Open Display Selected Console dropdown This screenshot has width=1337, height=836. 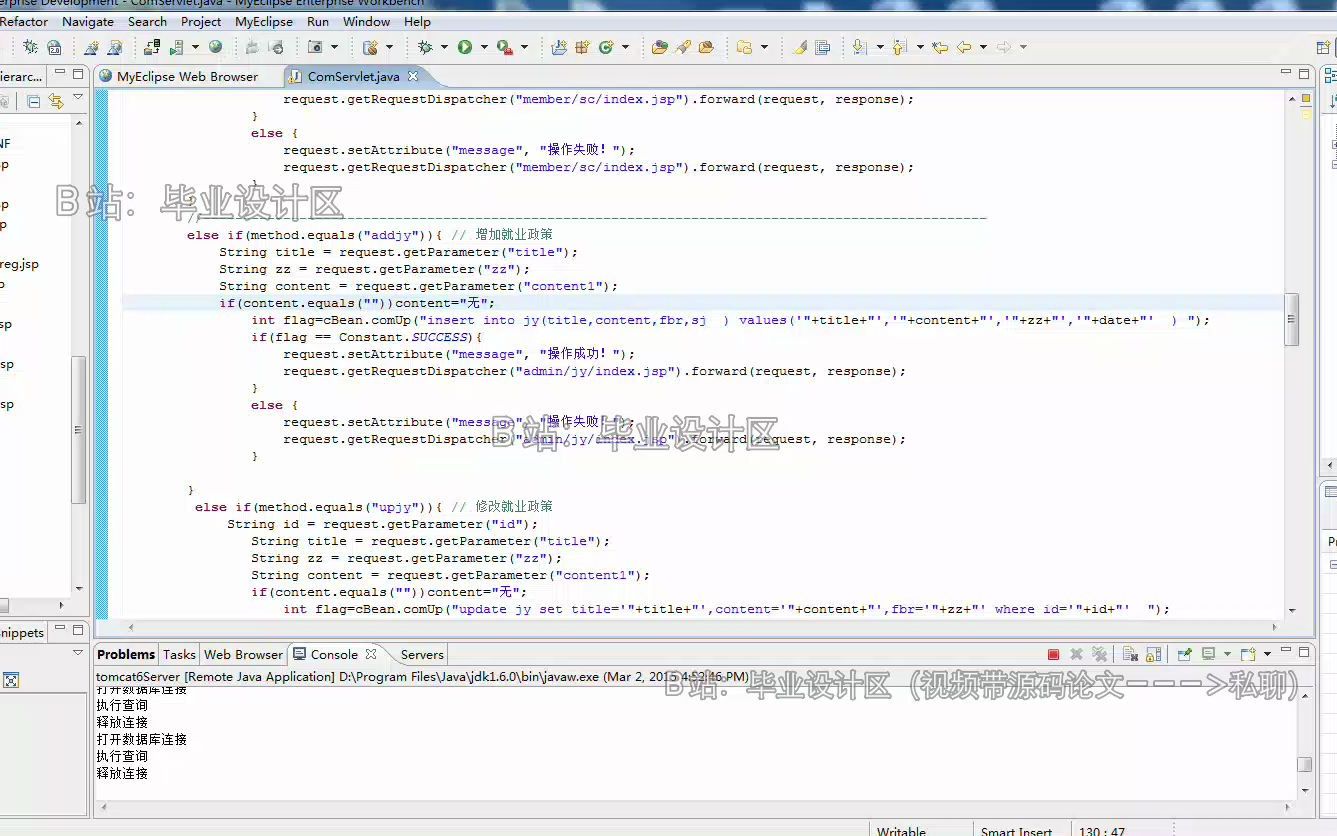tap(1227, 654)
